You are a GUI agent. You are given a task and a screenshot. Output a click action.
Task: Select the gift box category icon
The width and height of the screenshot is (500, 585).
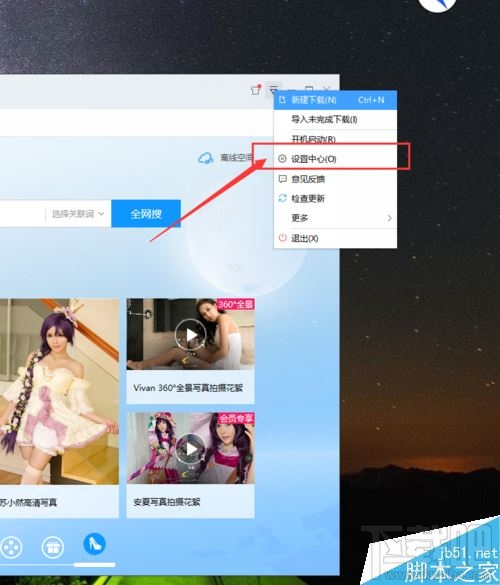click(53, 547)
